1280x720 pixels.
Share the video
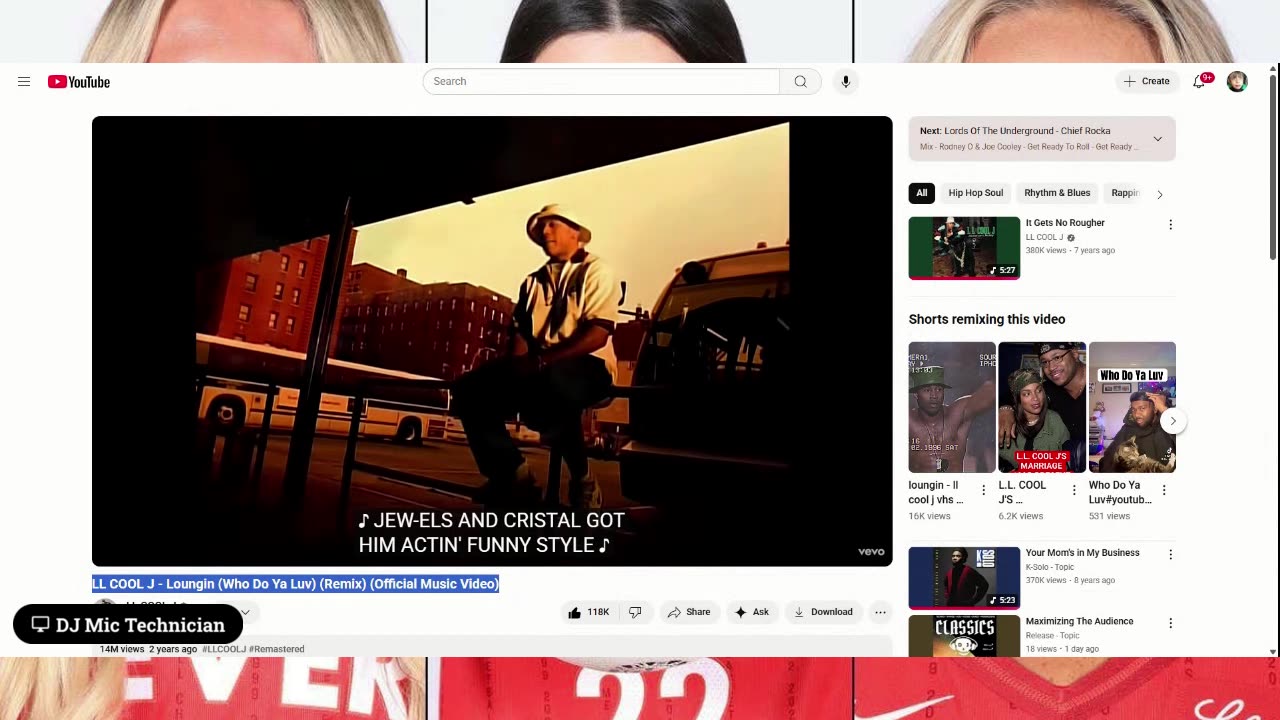coord(689,612)
